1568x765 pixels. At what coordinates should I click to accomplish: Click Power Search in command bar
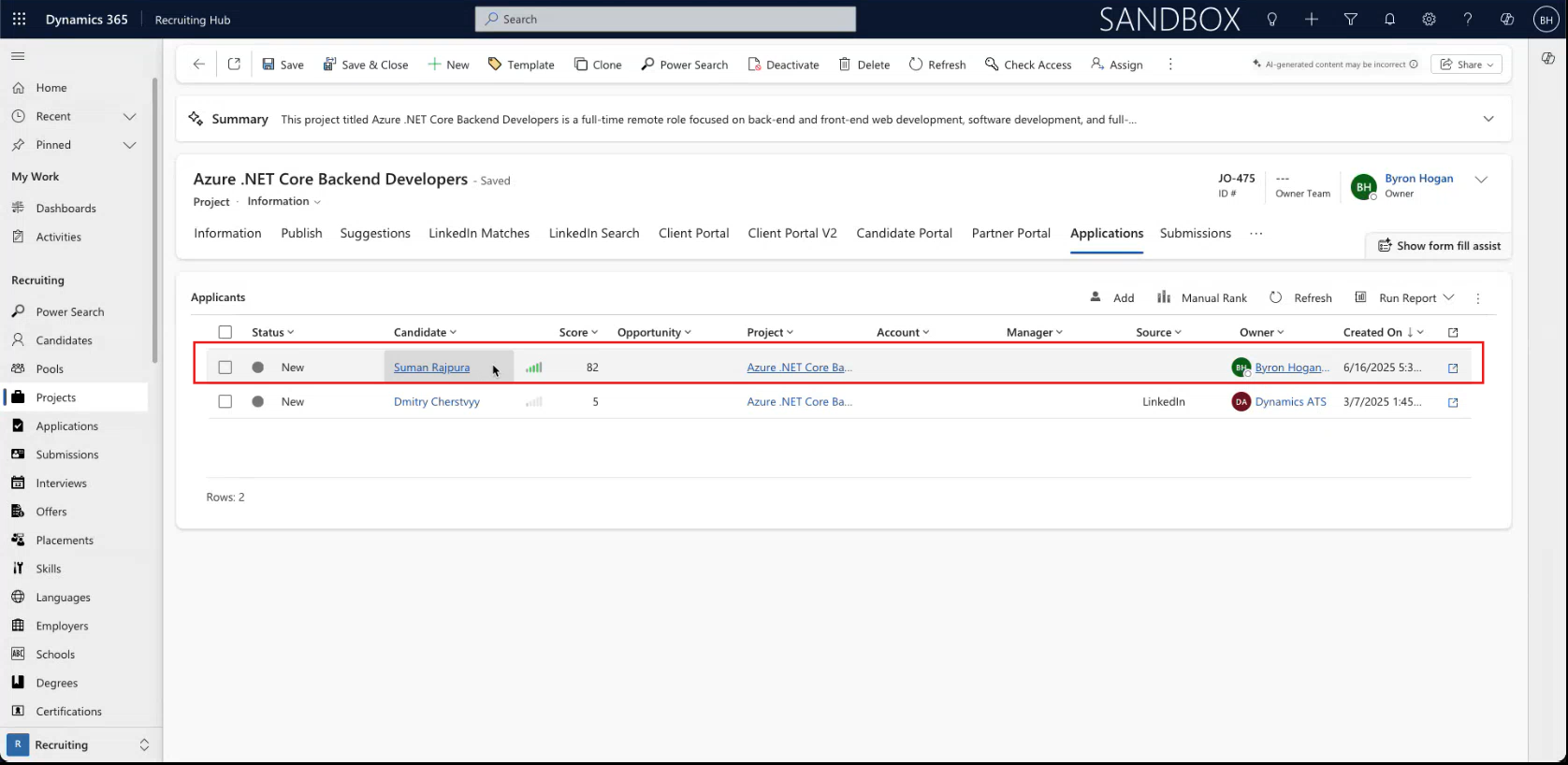coord(684,65)
